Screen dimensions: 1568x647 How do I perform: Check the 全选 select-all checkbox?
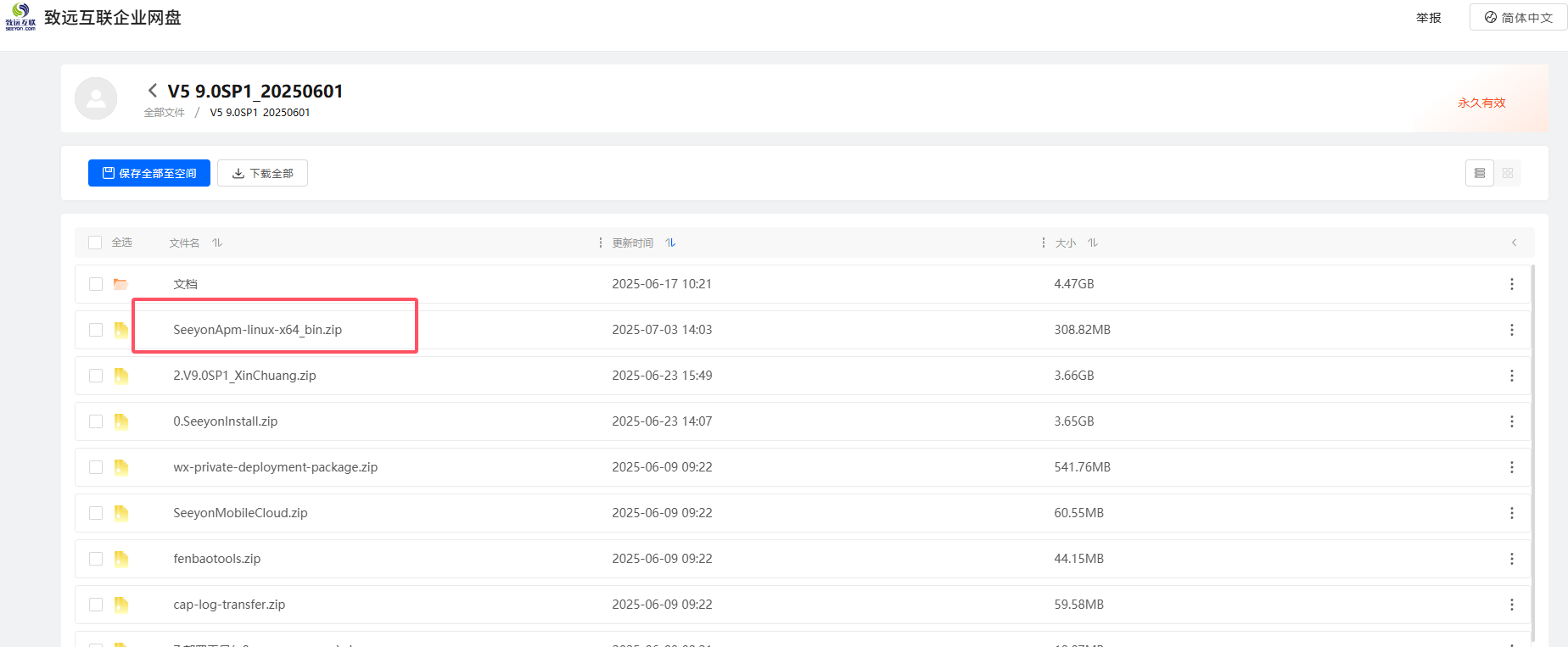click(x=95, y=243)
